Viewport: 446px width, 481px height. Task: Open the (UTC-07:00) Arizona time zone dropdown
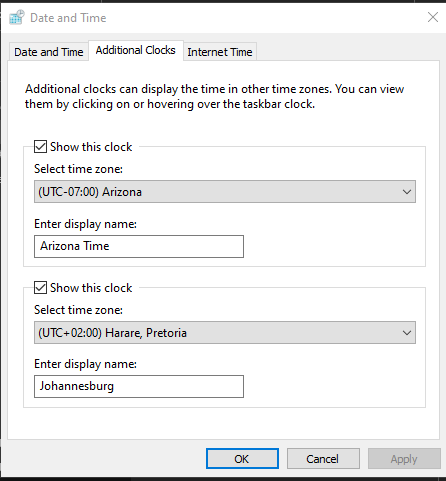225,192
